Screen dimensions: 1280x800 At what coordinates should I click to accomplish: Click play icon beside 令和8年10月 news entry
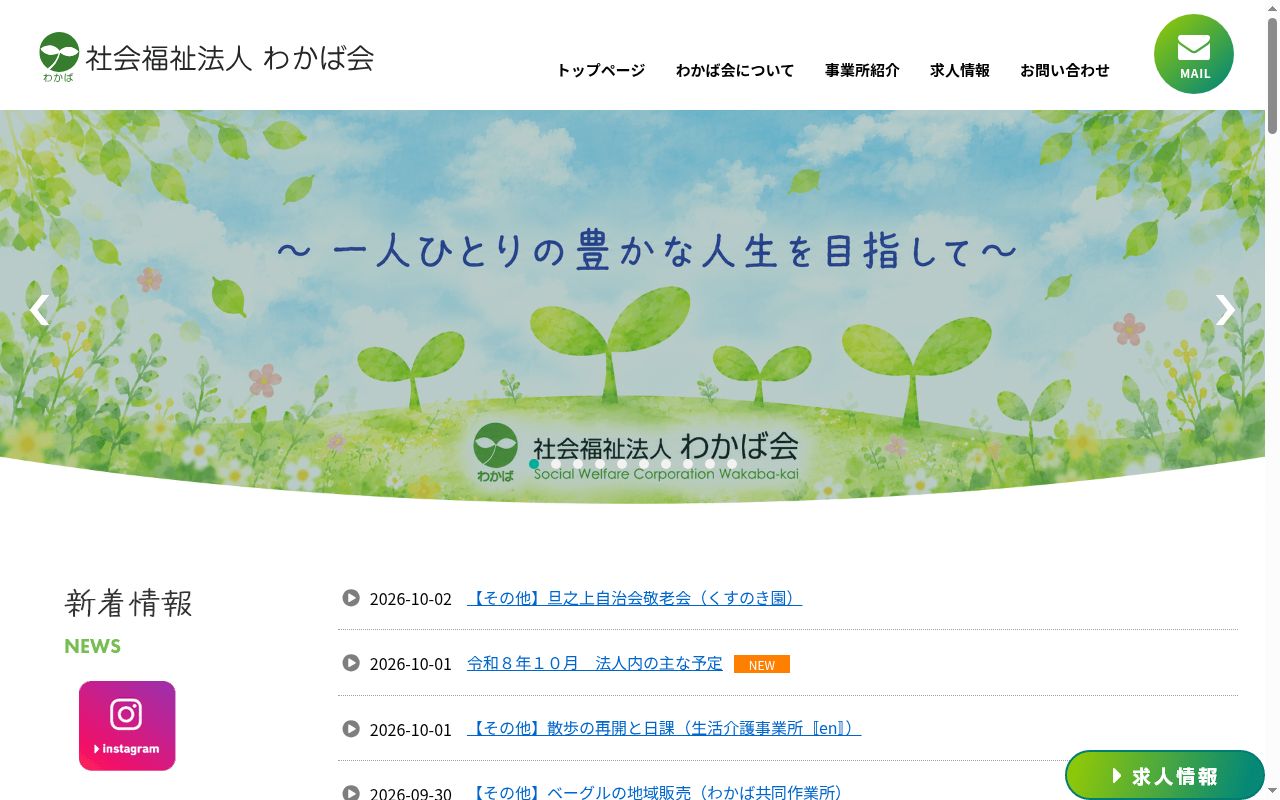(351, 663)
